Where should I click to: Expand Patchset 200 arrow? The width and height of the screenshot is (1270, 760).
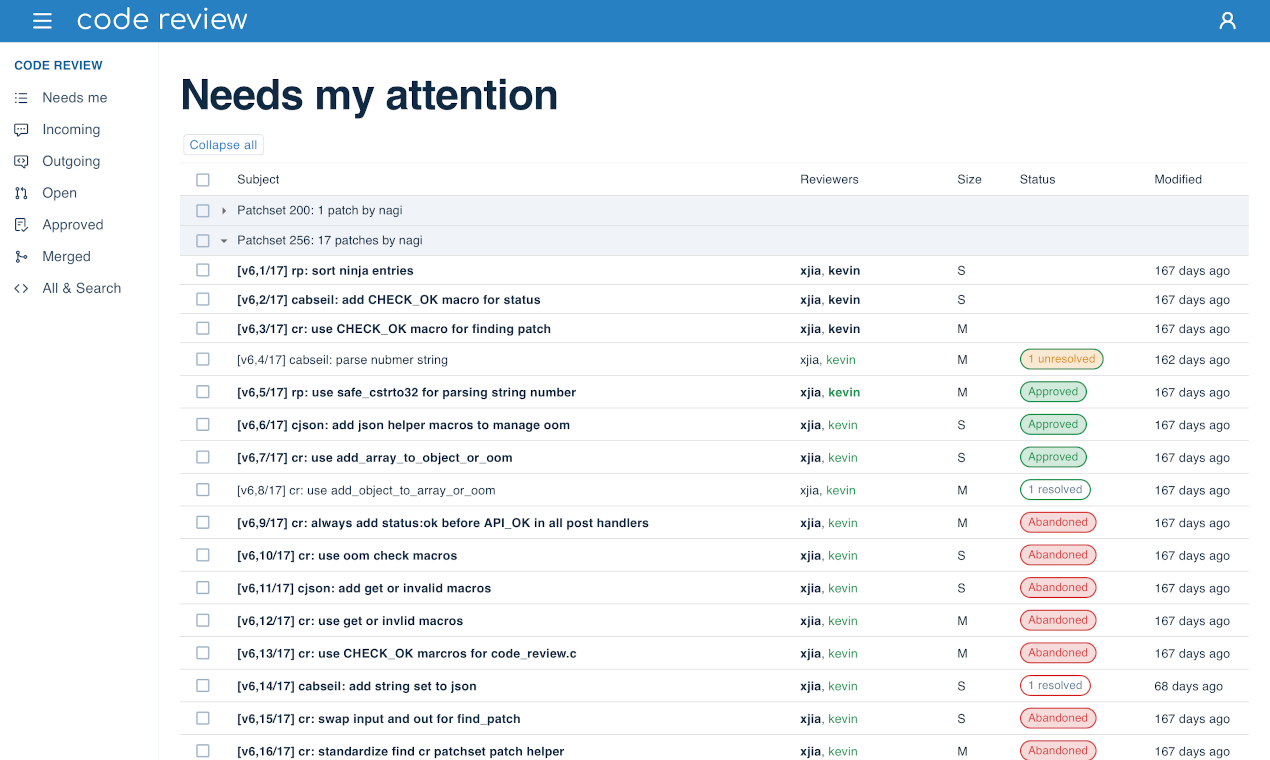tap(224, 211)
